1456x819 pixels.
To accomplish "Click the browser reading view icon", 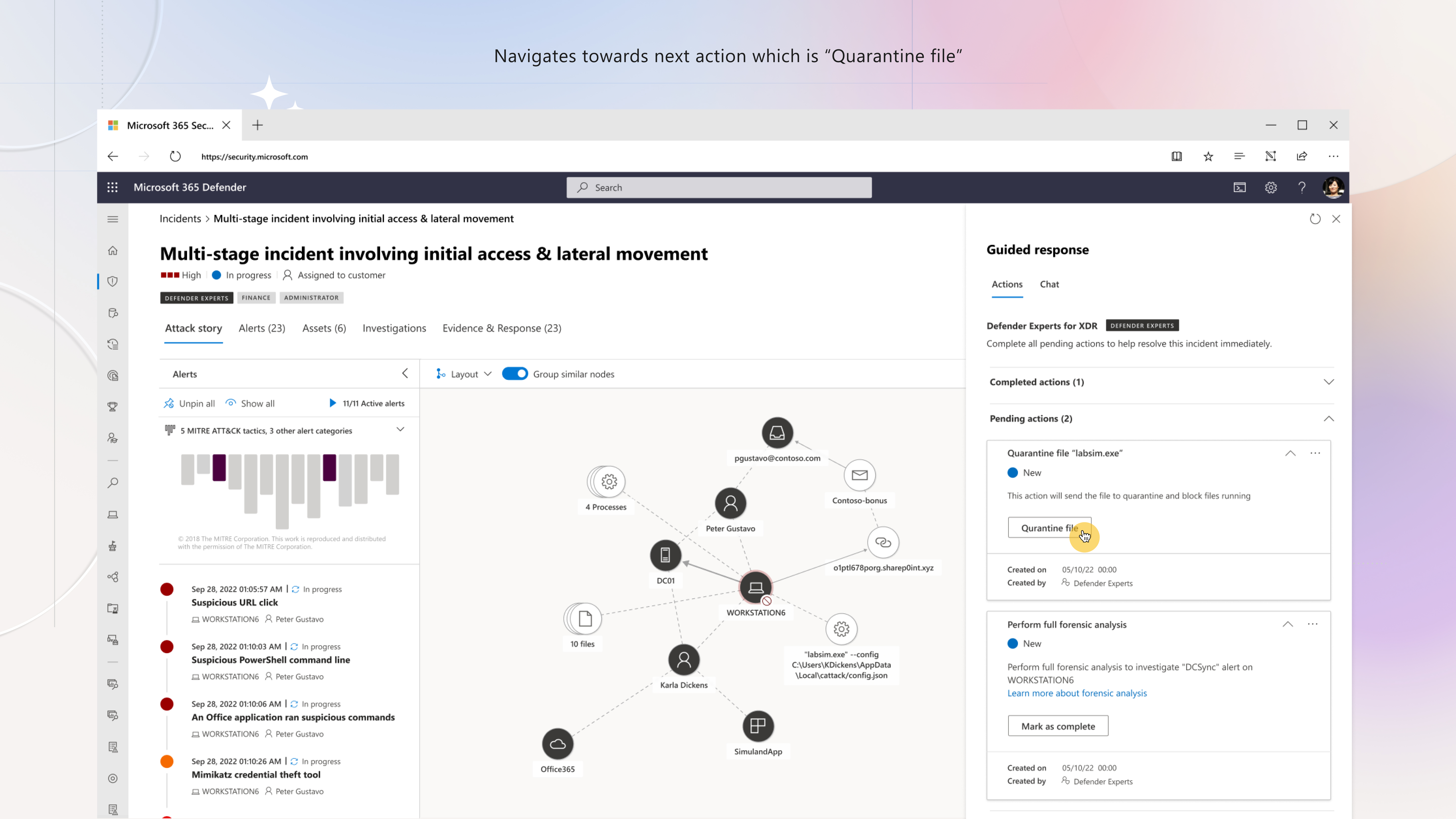I will (x=1176, y=156).
